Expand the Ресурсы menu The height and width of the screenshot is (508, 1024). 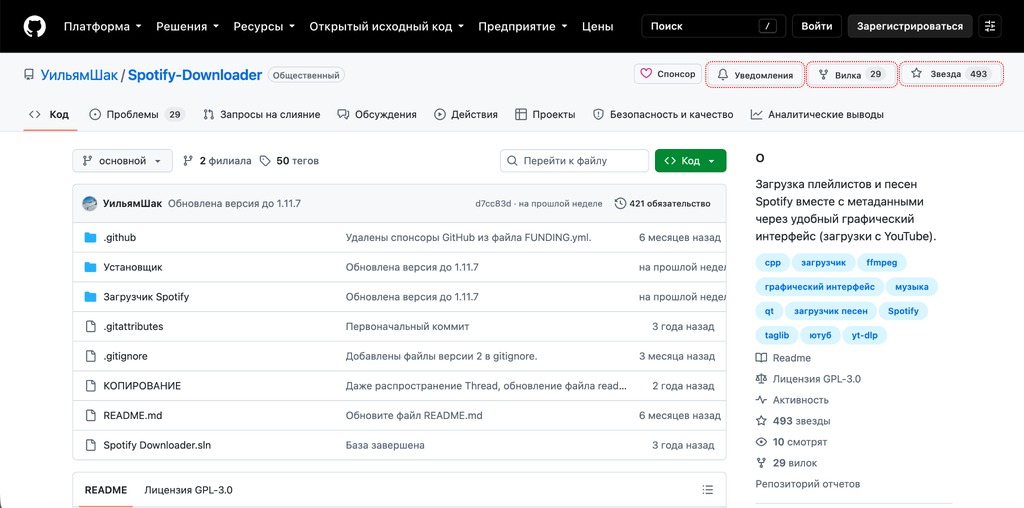[264, 26]
